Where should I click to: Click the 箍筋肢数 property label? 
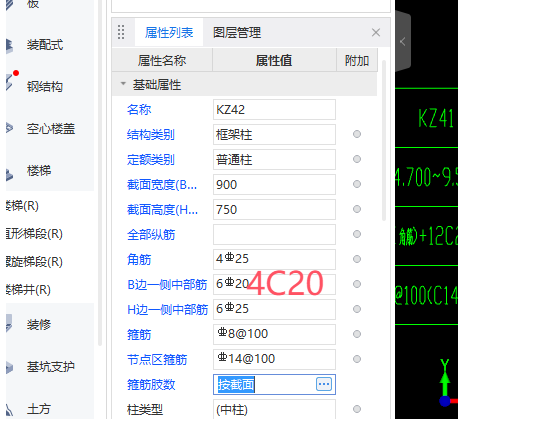(x=151, y=384)
